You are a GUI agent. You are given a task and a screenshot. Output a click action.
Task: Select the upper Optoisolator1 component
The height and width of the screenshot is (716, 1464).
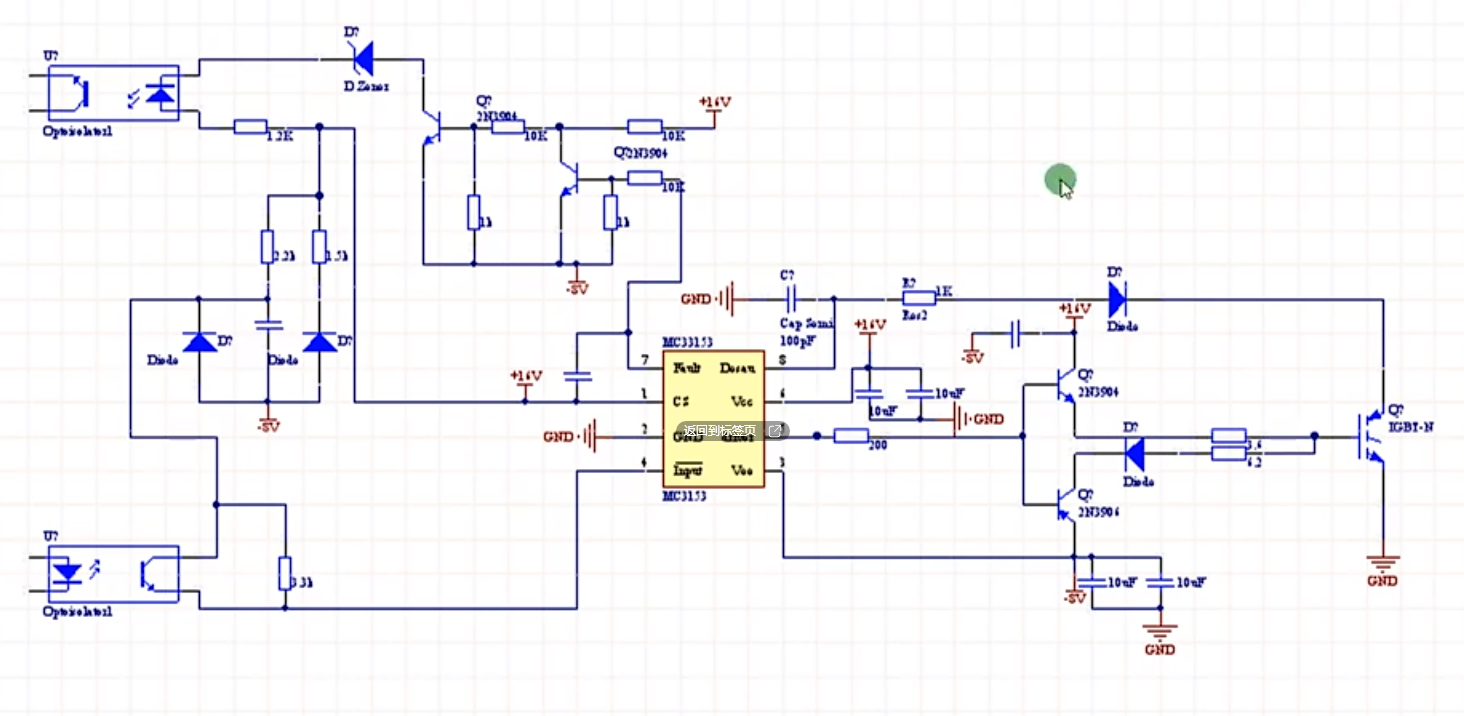pos(113,93)
